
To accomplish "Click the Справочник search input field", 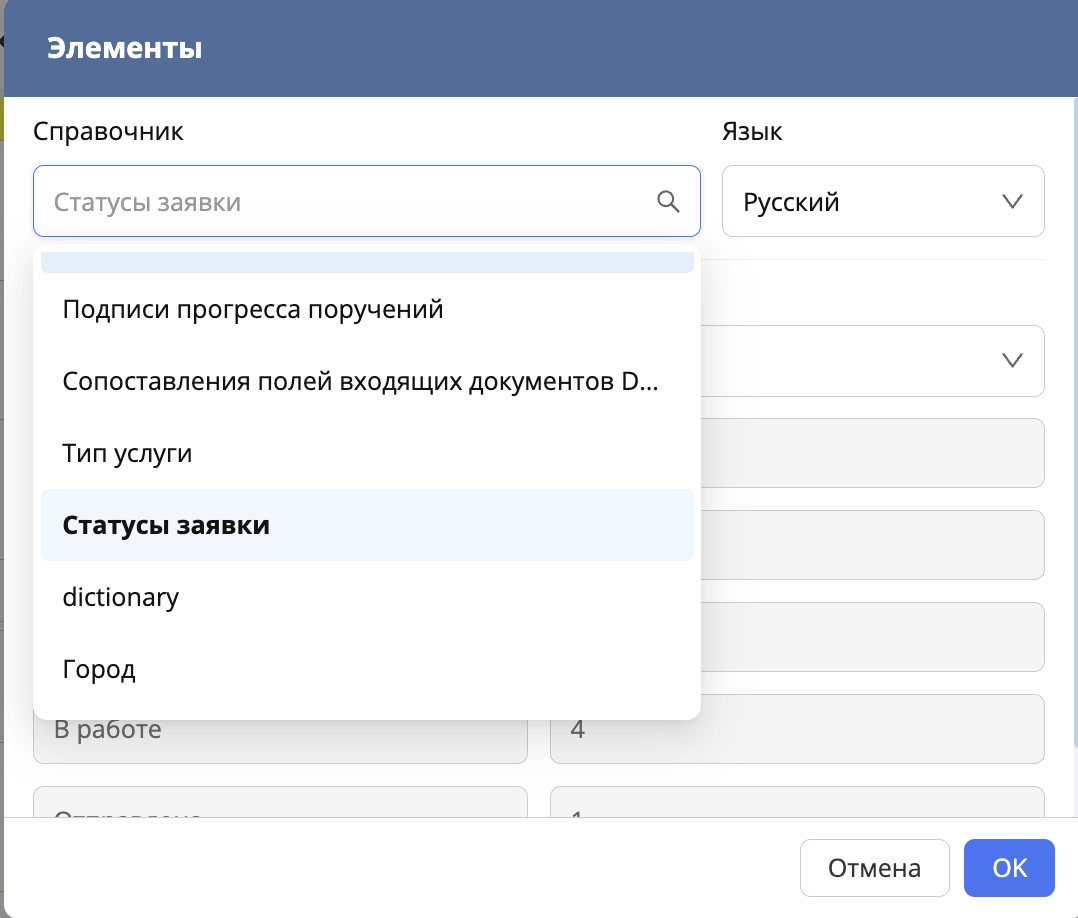I will point(300,201).
